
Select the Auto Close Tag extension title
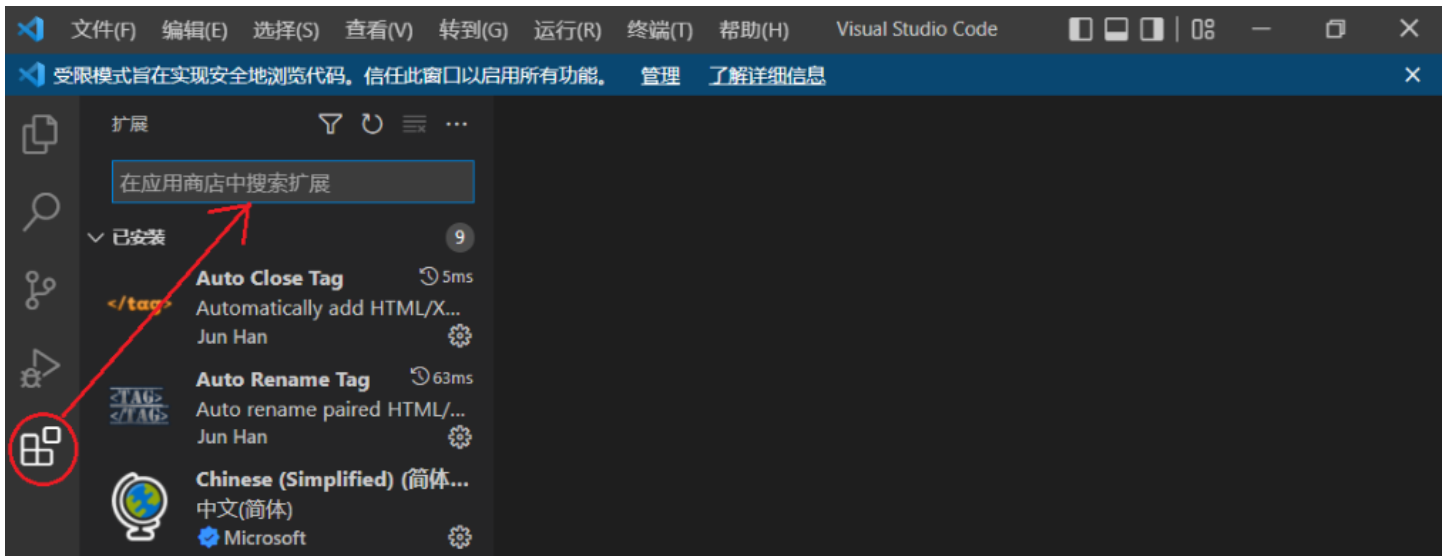pos(269,278)
